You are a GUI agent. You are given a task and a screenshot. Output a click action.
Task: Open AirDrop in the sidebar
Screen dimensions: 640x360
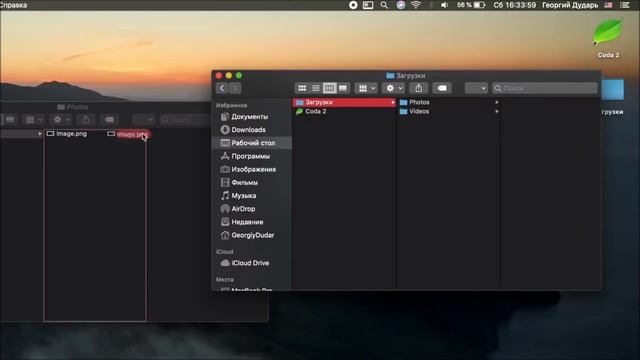[243, 209]
